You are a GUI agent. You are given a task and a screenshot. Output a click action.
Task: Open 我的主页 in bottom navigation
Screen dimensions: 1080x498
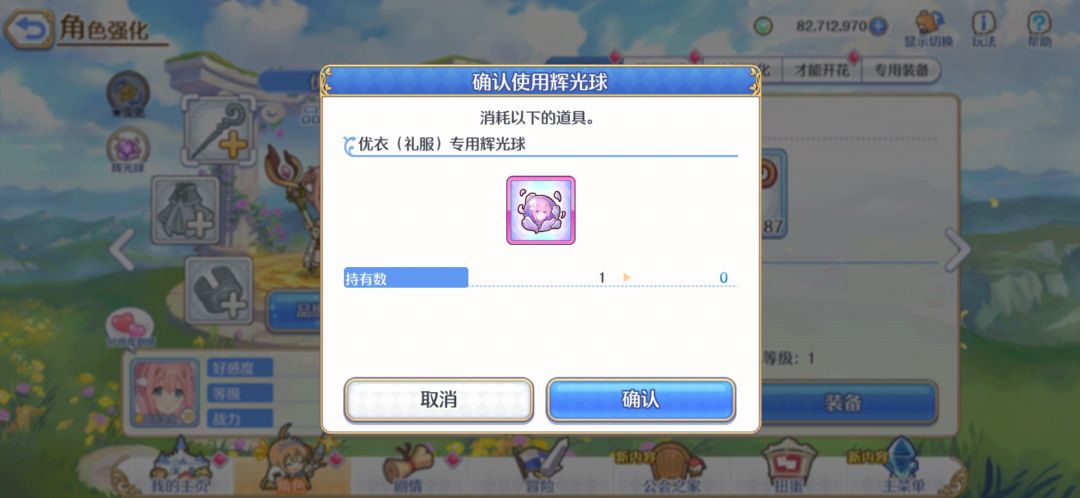[178, 468]
